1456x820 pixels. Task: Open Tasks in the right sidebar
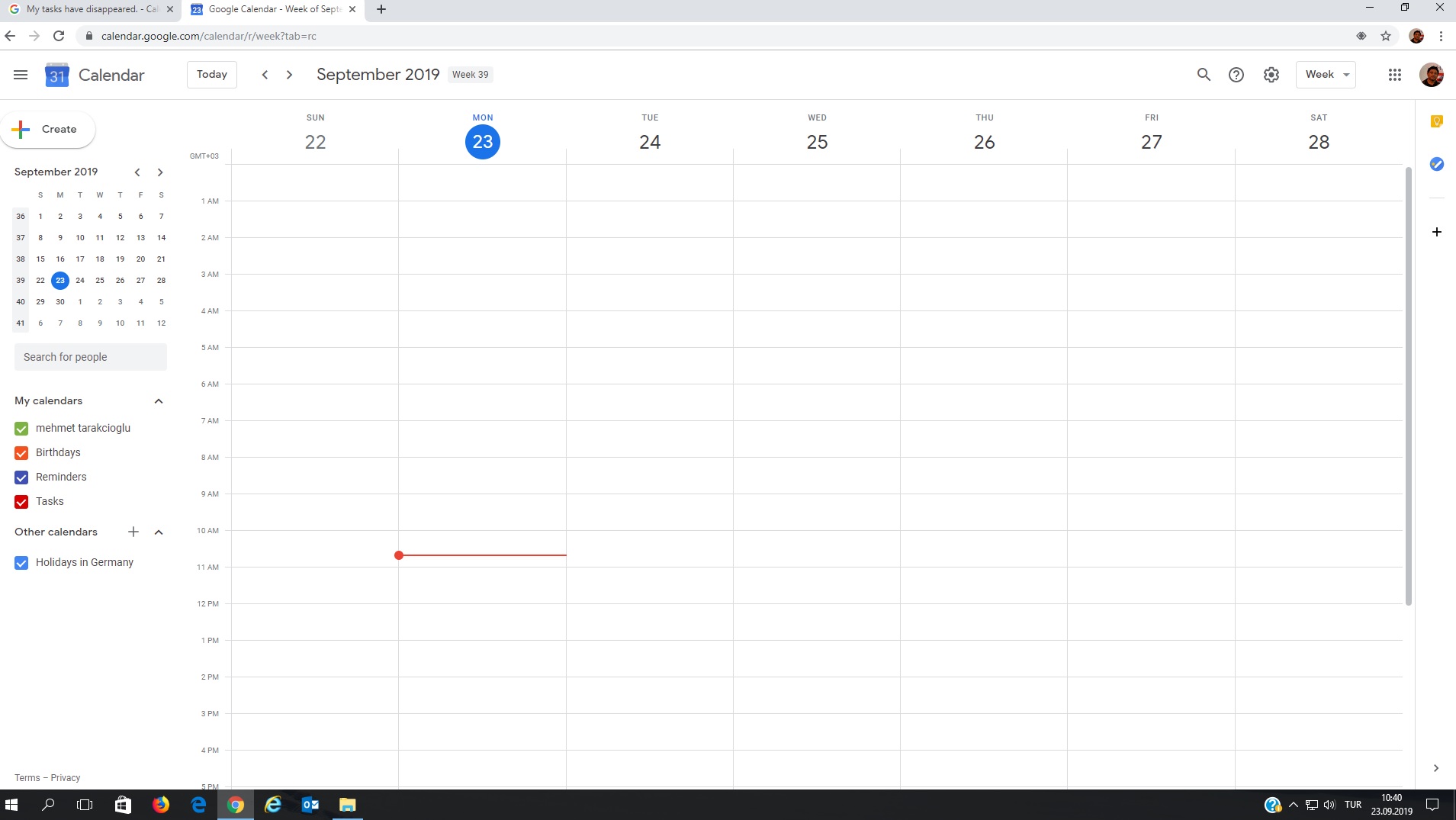pyautogui.click(x=1437, y=164)
